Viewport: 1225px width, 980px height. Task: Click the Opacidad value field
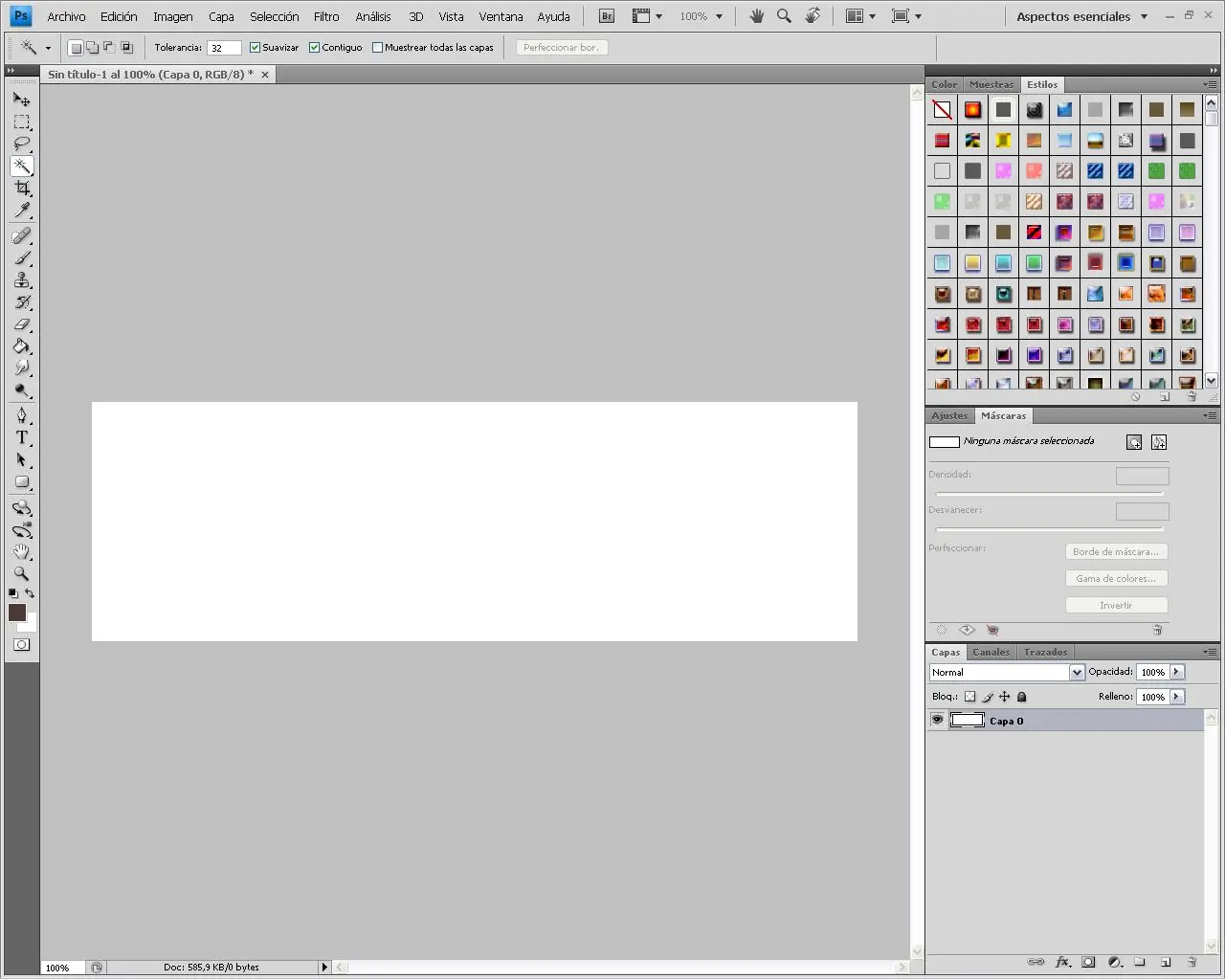point(1153,672)
